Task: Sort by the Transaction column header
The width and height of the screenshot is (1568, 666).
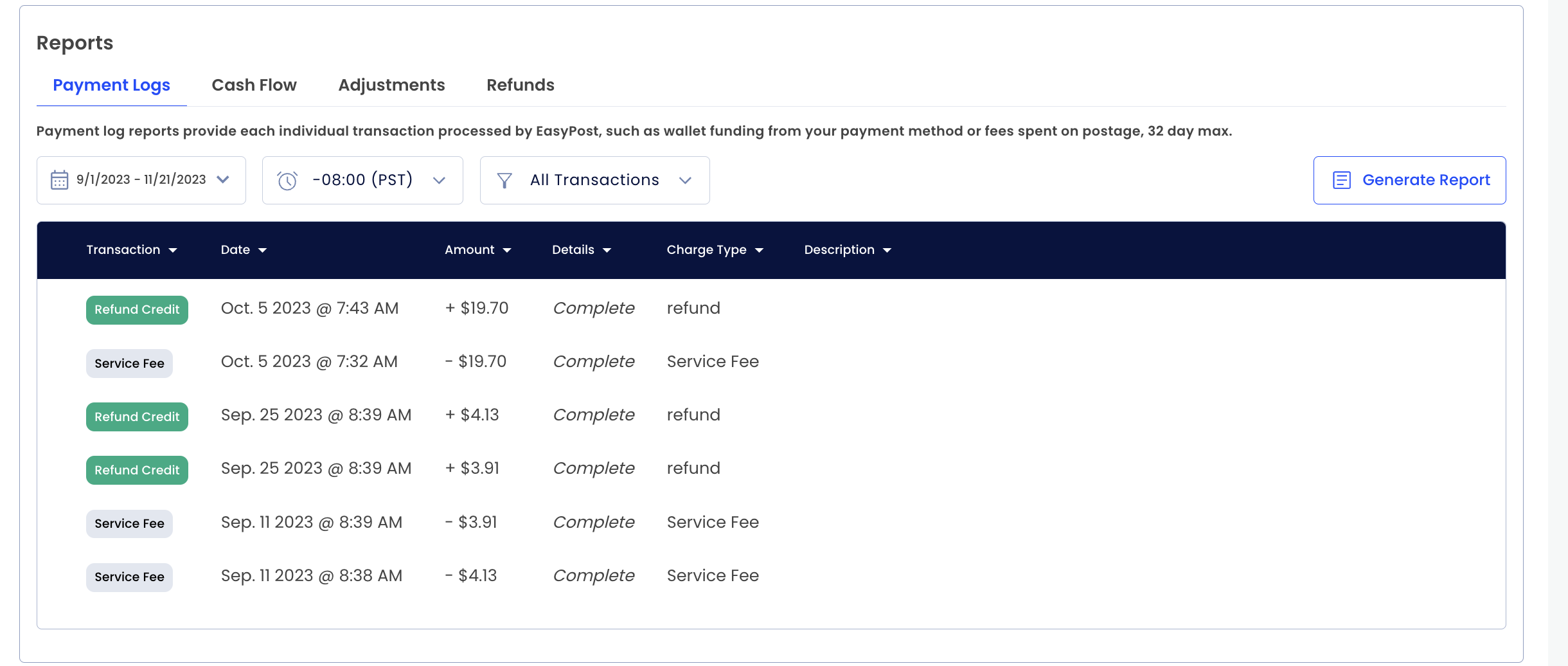Action: pos(132,249)
